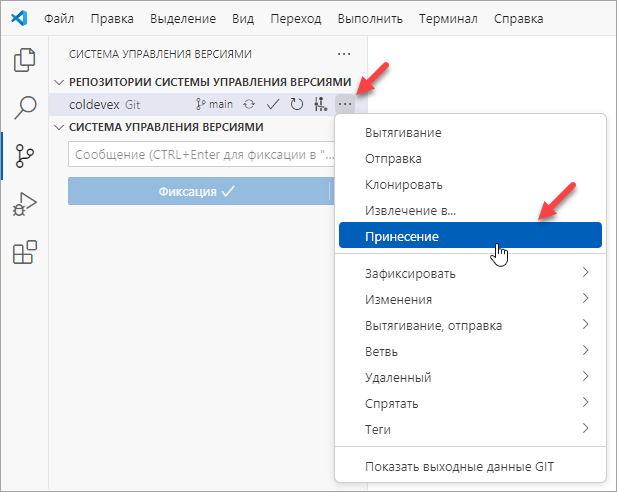Expand the «Зафиксировать» submenu
617x492 pixels.
point(470,274)
